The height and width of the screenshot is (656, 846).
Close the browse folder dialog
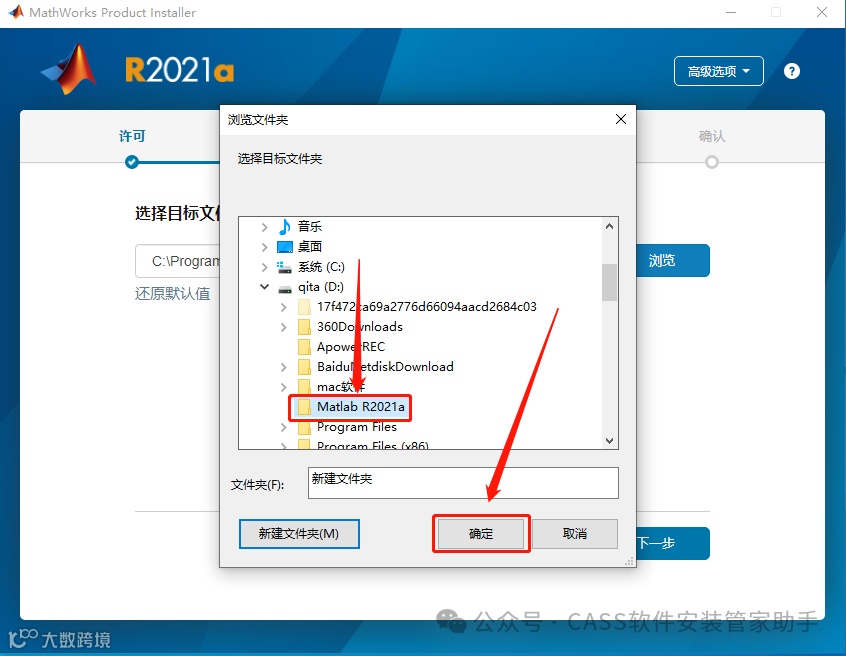click(621, 119)
